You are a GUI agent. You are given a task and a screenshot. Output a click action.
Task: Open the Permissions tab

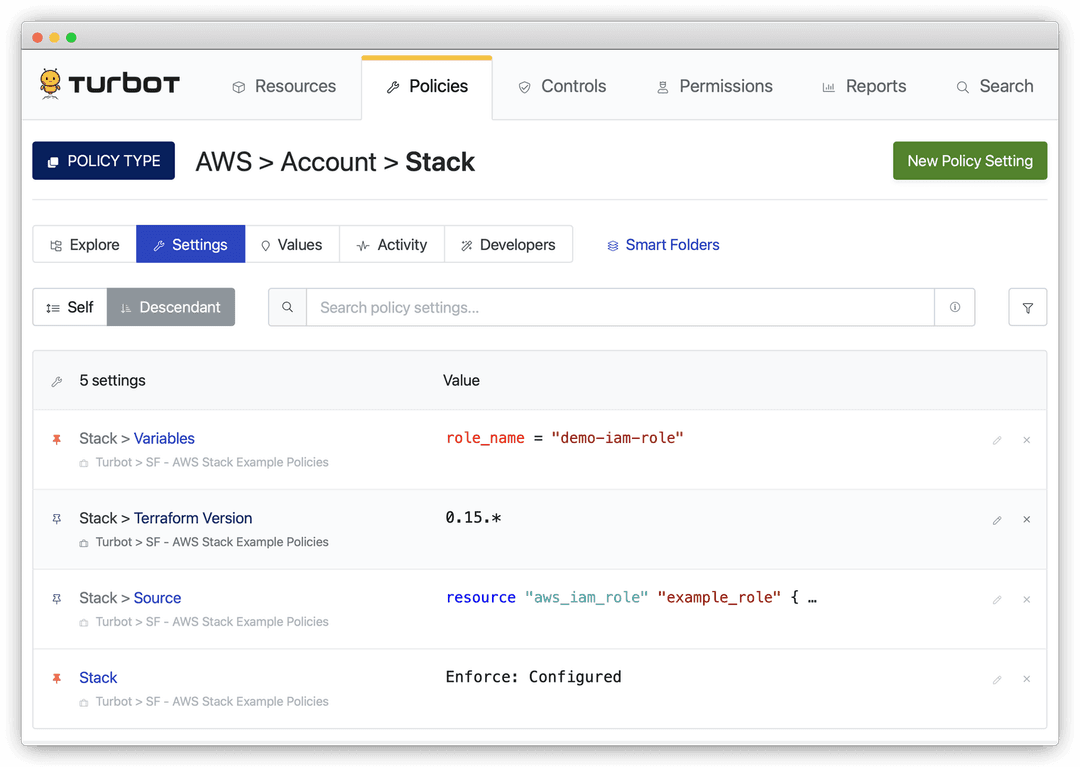[714, 86]
